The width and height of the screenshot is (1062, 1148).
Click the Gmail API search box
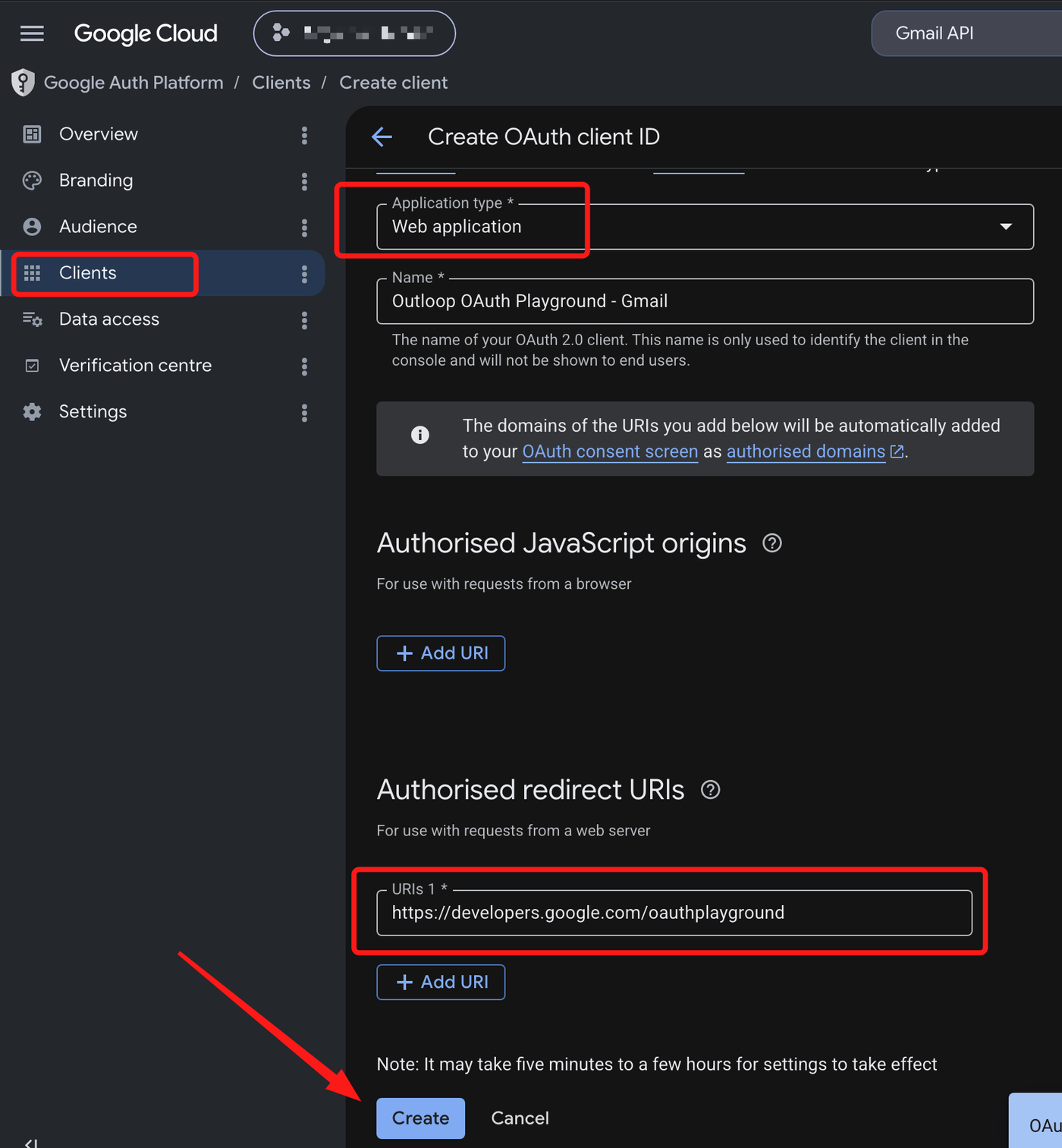pyautogui.click(x=967, y=33)
